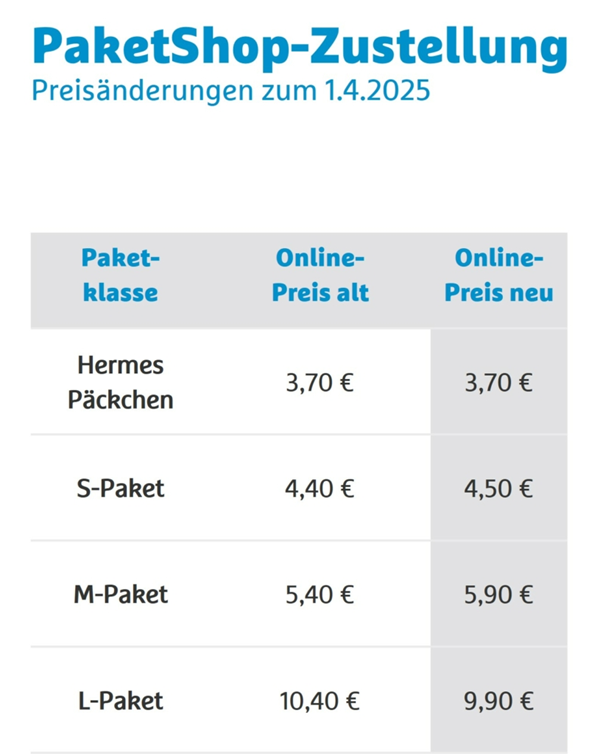Screen dimensions: 600x754
Task: Click the L-Paket row label
Action: coord(120,701)
